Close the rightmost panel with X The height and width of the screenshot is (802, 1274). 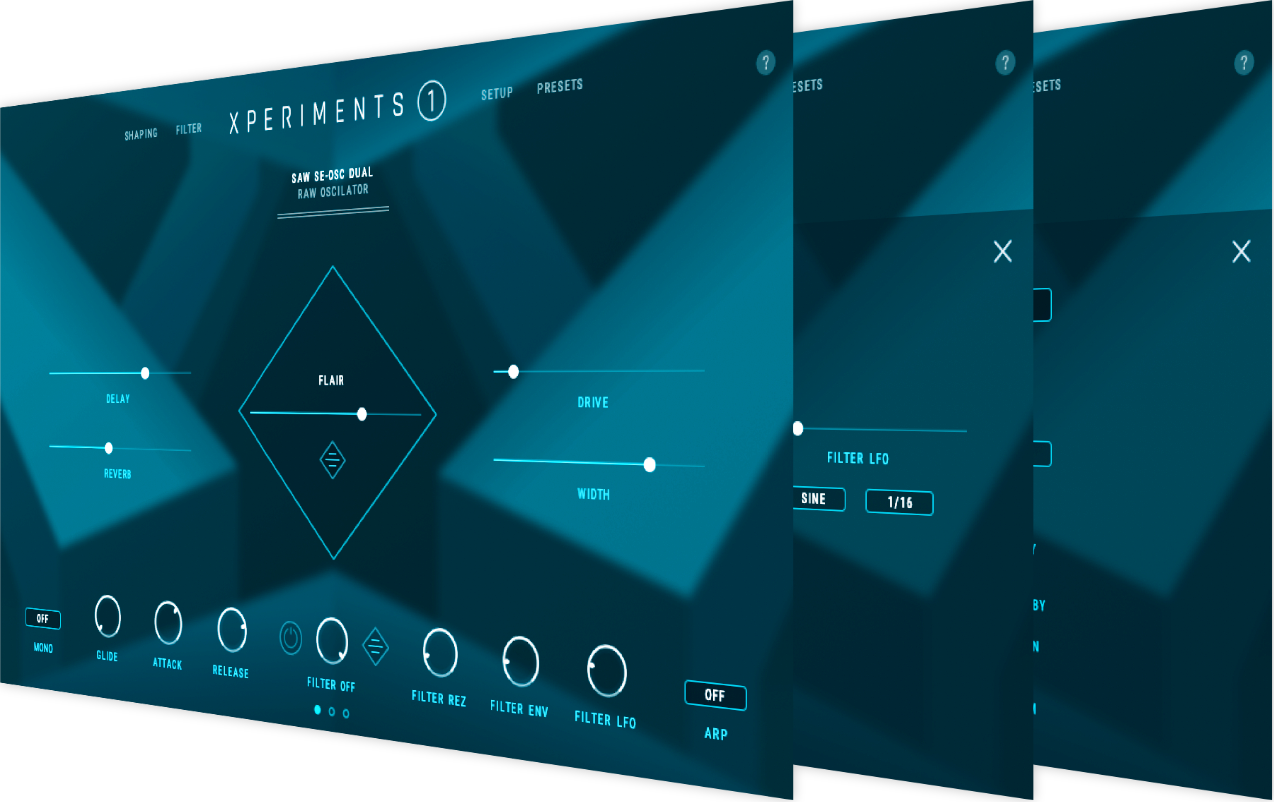1241,251
